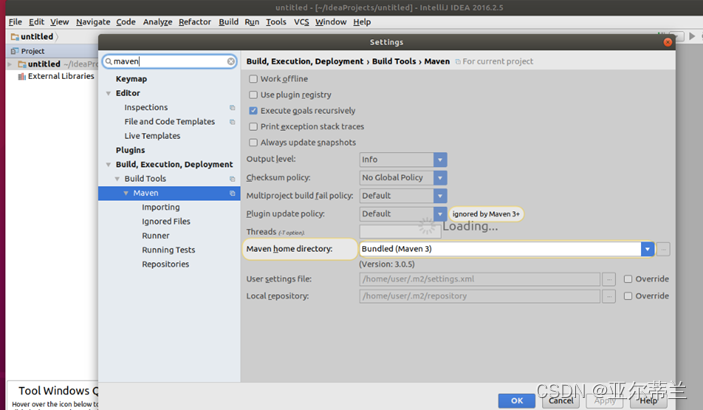This screenshot has height=410, width=703.
Task: Open the Refactor menu
Action: pyautogui.click(x=195, y=22)
